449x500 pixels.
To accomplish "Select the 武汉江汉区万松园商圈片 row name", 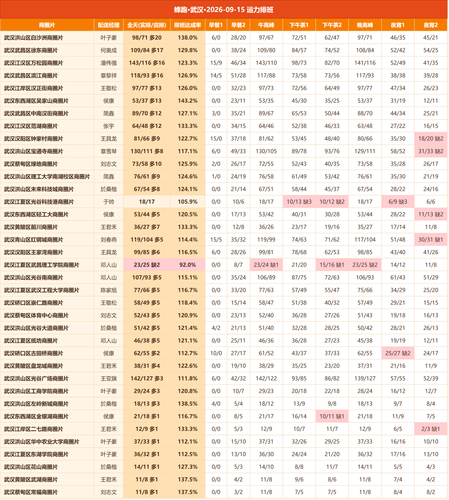I will click(x=33, y=63).
